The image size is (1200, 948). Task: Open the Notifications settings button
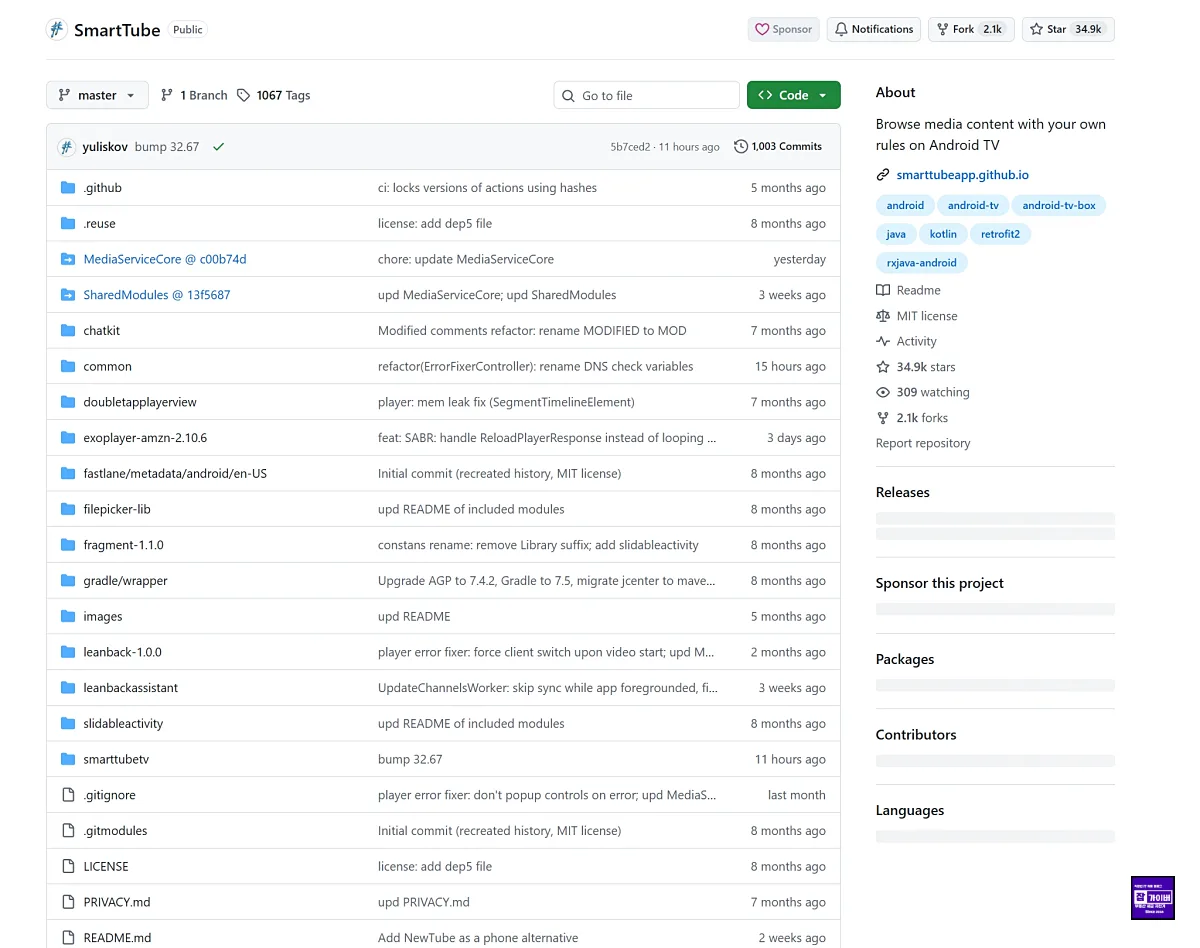[874, 30]
